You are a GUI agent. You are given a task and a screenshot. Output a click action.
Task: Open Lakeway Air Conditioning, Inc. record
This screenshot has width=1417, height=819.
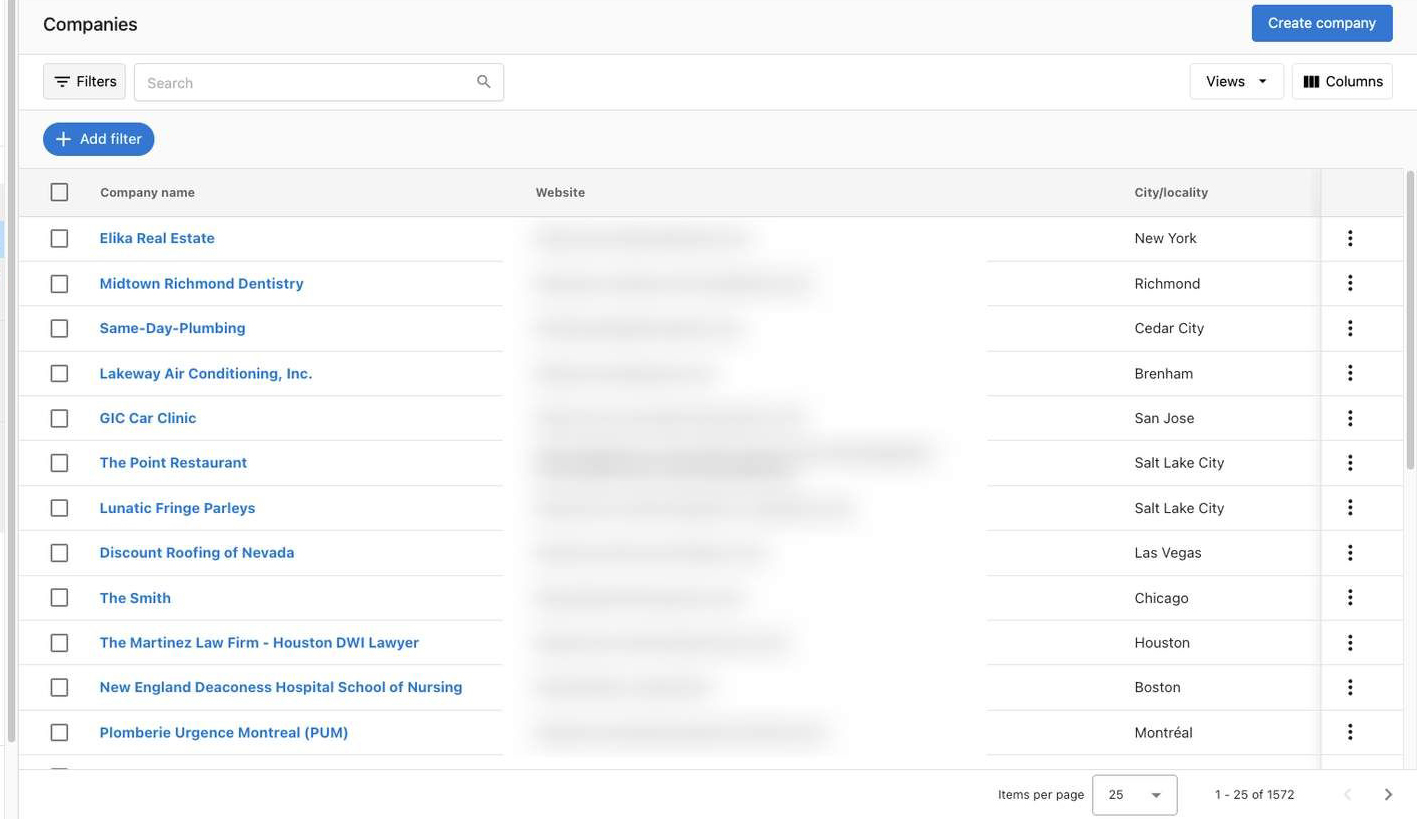pos(206,373)
